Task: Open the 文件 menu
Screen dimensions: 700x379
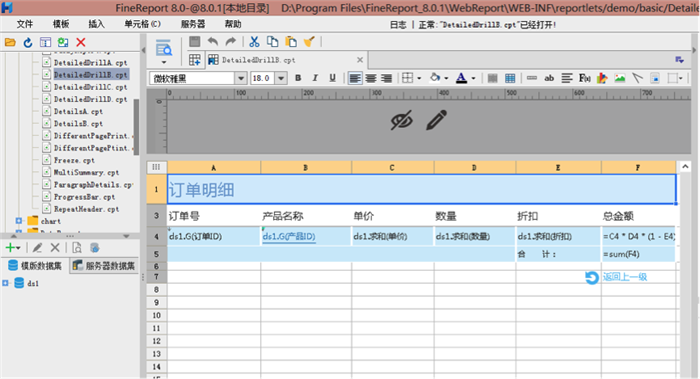Action: [25, 24]
